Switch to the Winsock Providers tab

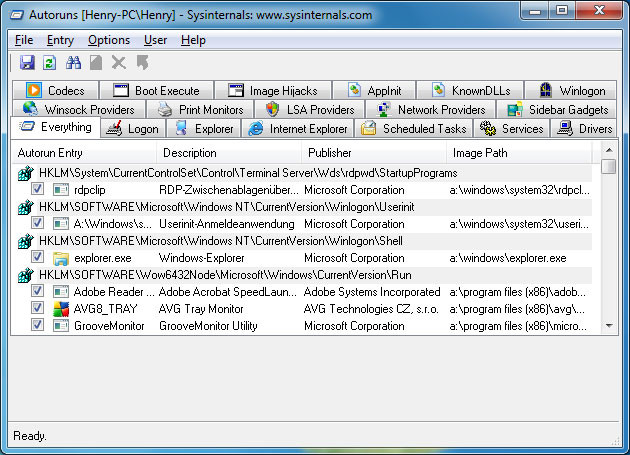coord(79,109)
